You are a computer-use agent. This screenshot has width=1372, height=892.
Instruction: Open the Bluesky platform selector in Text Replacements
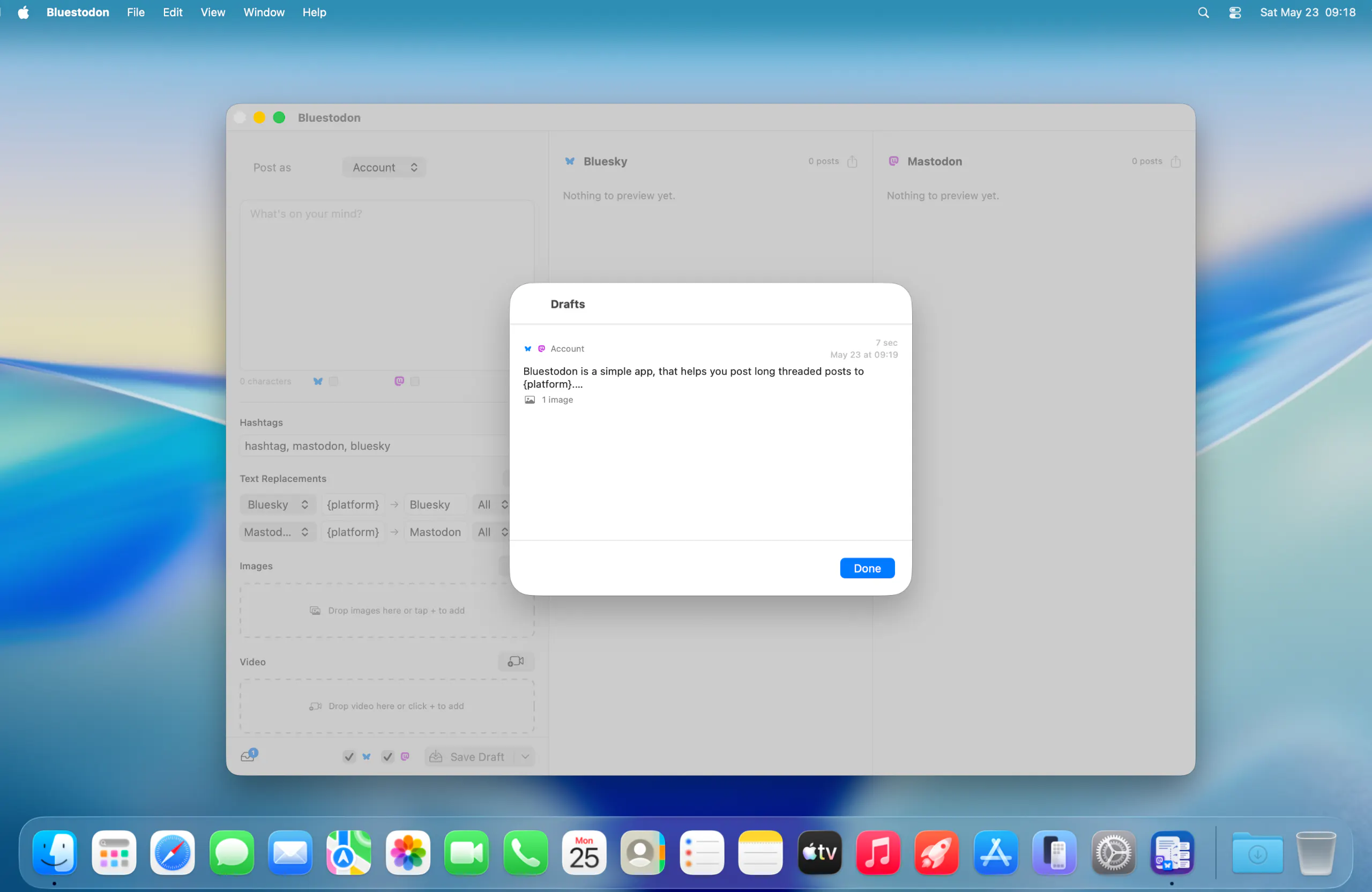(x=277, y=504)
